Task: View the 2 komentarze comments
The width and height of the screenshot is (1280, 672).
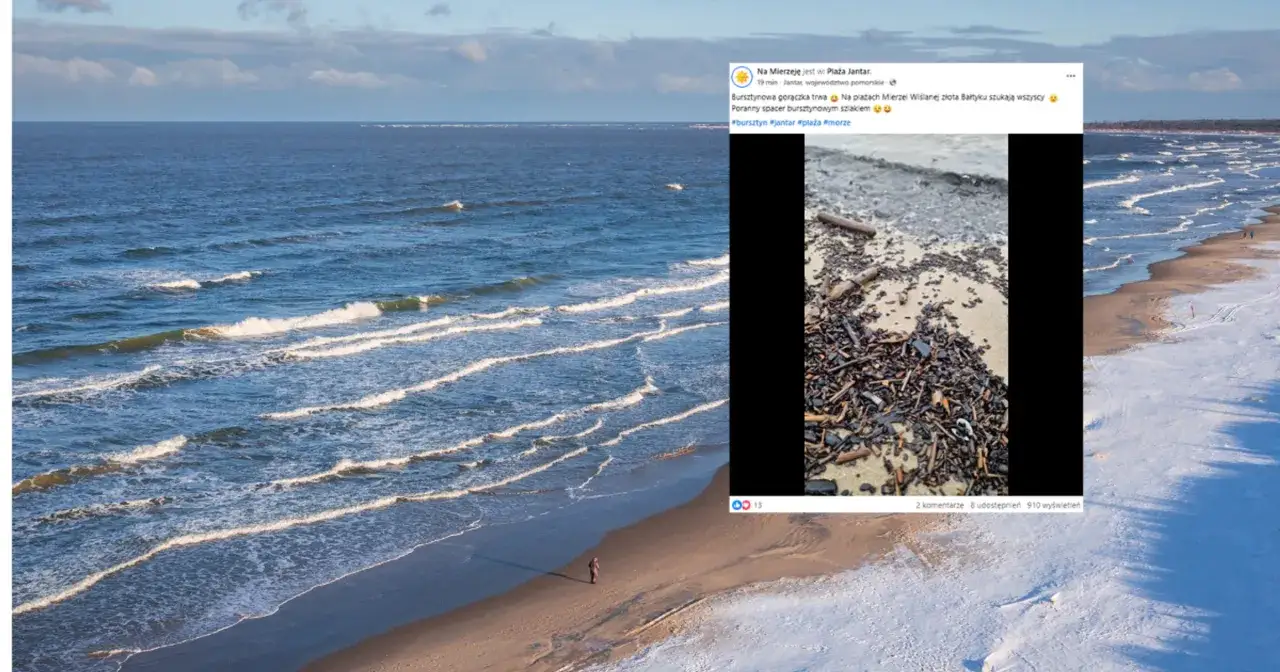Action: click(939, 505)
